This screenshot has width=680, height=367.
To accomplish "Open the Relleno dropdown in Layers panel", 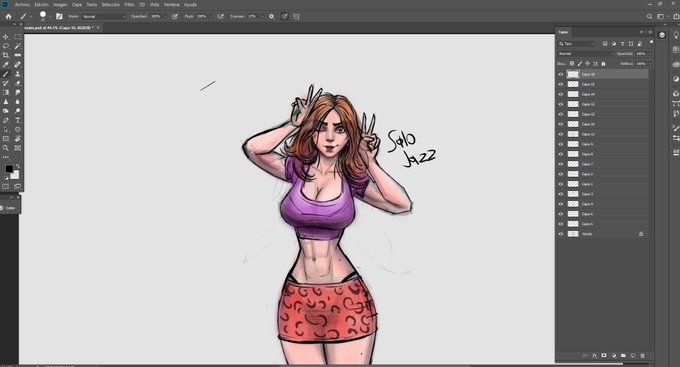I will pos(650,64).
